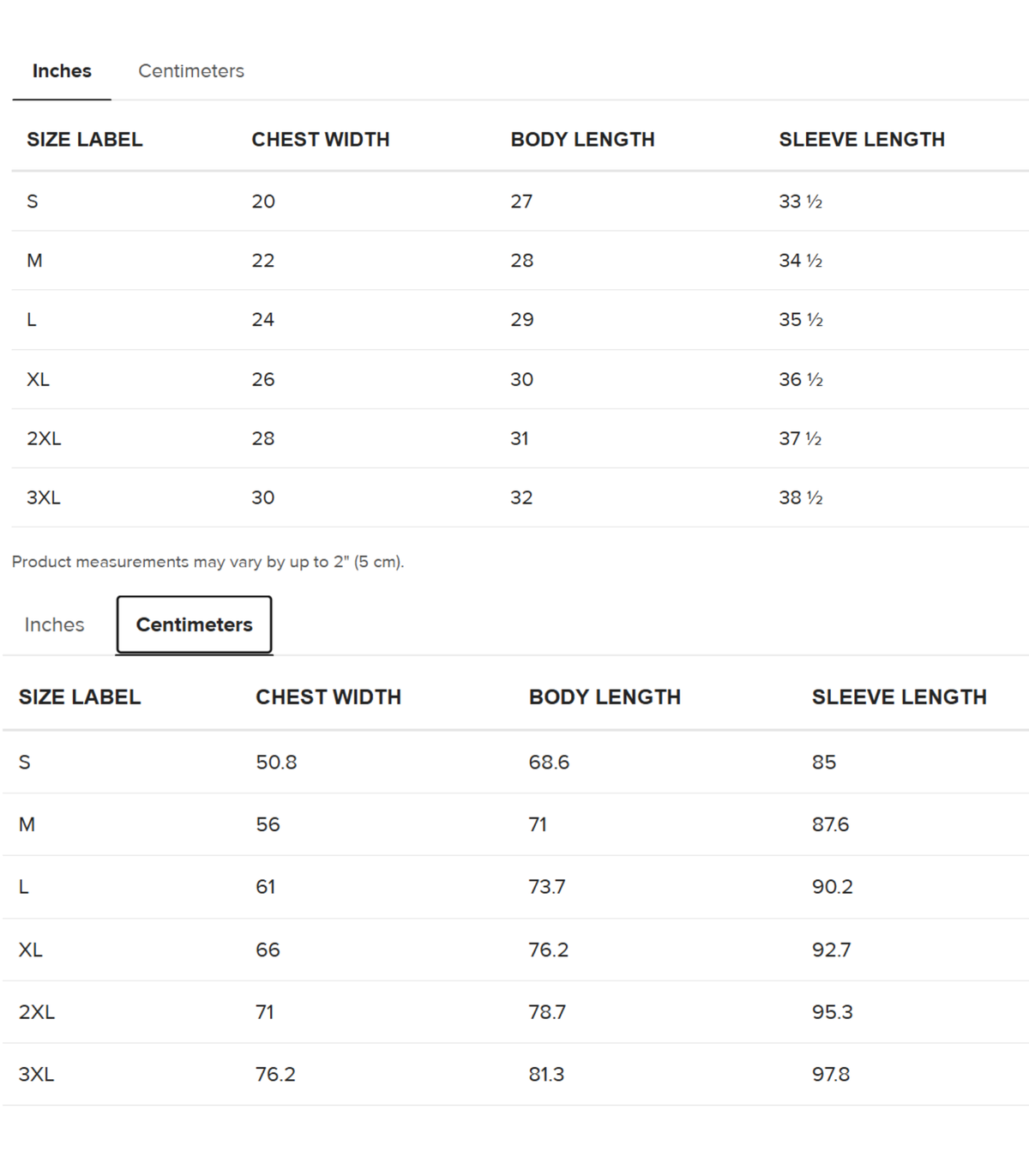The image size is (1029, 1176).
Task: Click the XL label in inches table
Action: (x=38, y=379)
